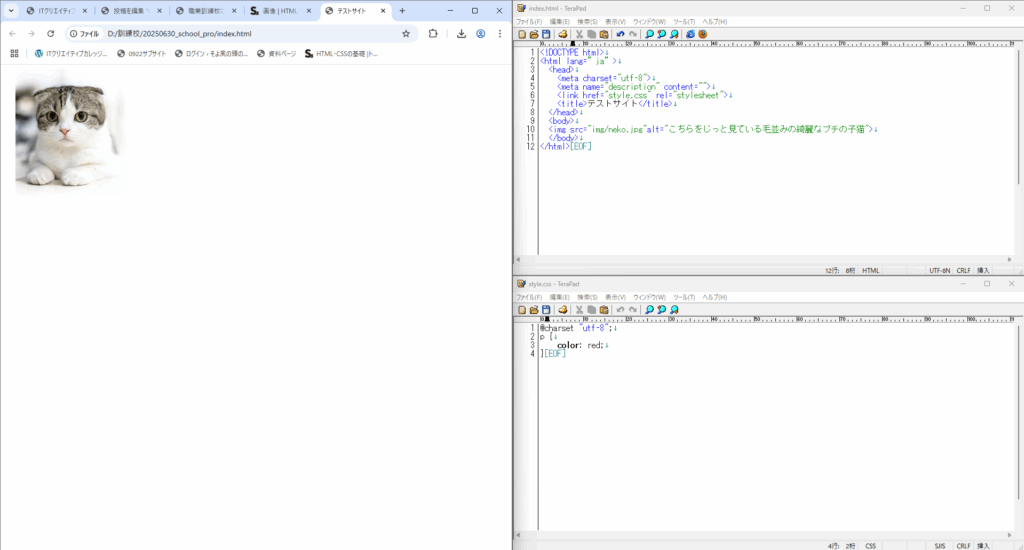This screenshot has height=550, width=1024.
Task: Click Save icon in index.html TeraPad toolbar
Action: [545, 34]
